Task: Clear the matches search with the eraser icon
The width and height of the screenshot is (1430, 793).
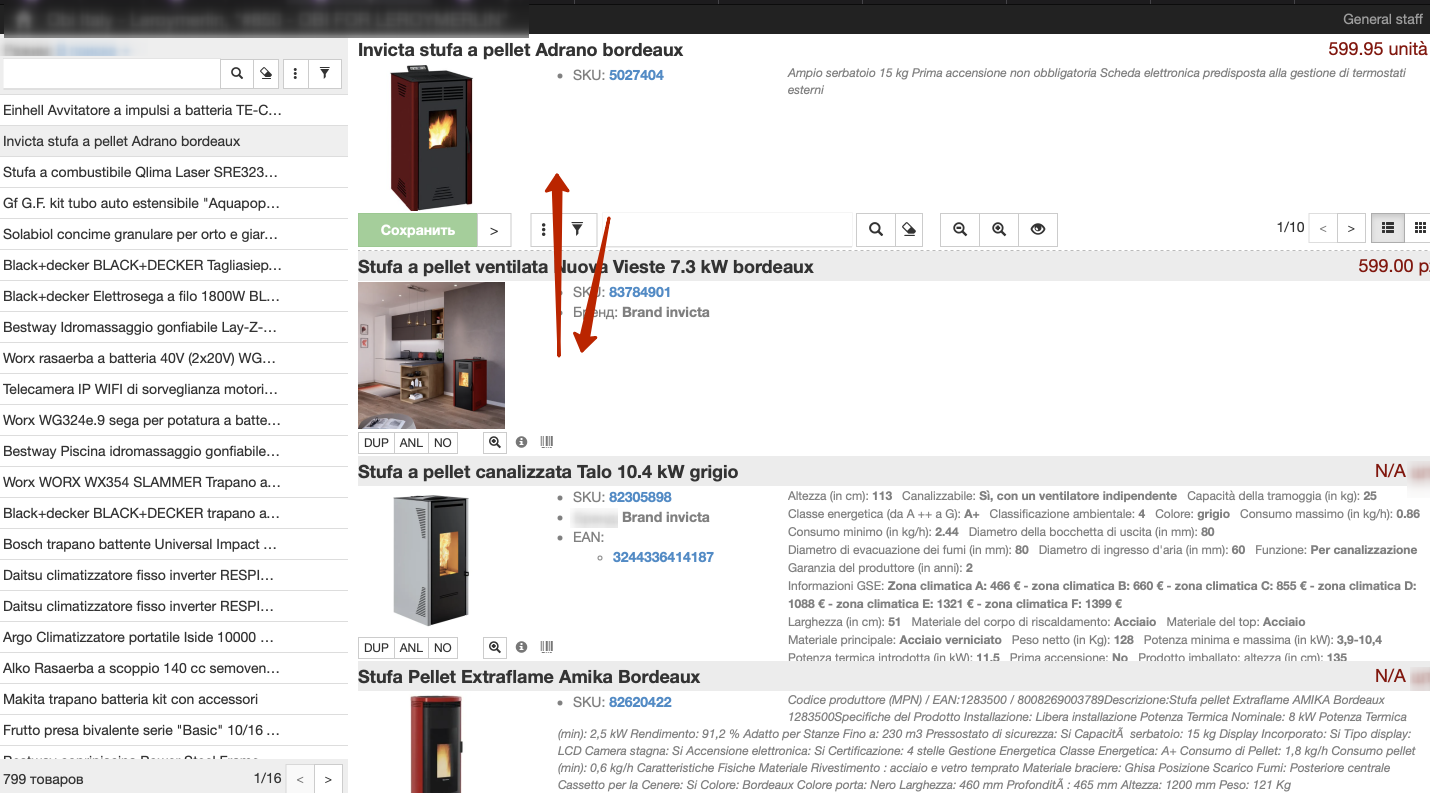Action: [909, 229]
